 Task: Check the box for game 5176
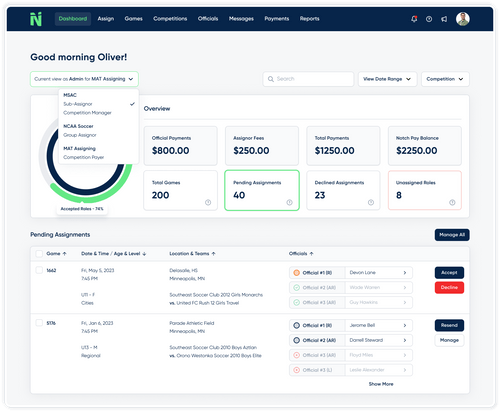pos(39,323)
